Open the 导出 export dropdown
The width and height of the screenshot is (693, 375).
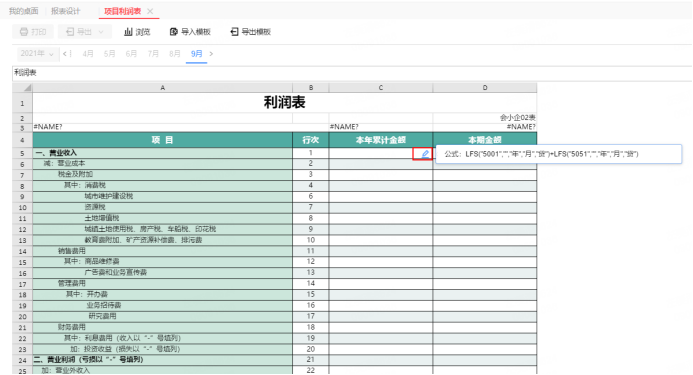(x=84, y=32)
